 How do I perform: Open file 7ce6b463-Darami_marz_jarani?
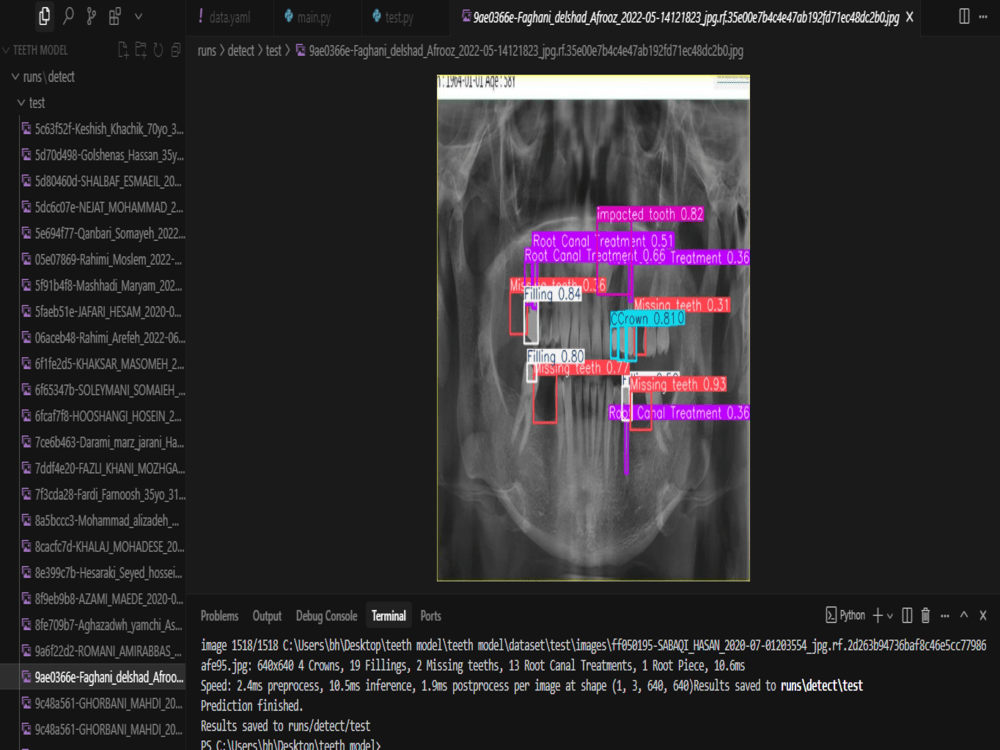(x=102, y=443)
